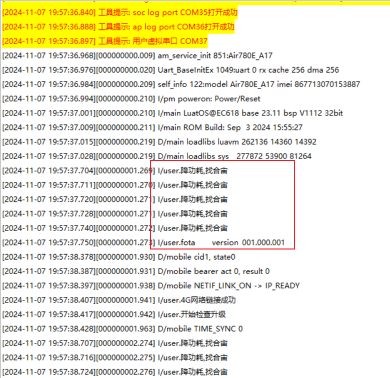Select the 'am_service_init 851:Air780E_A17' log entry

coord(137,55)
